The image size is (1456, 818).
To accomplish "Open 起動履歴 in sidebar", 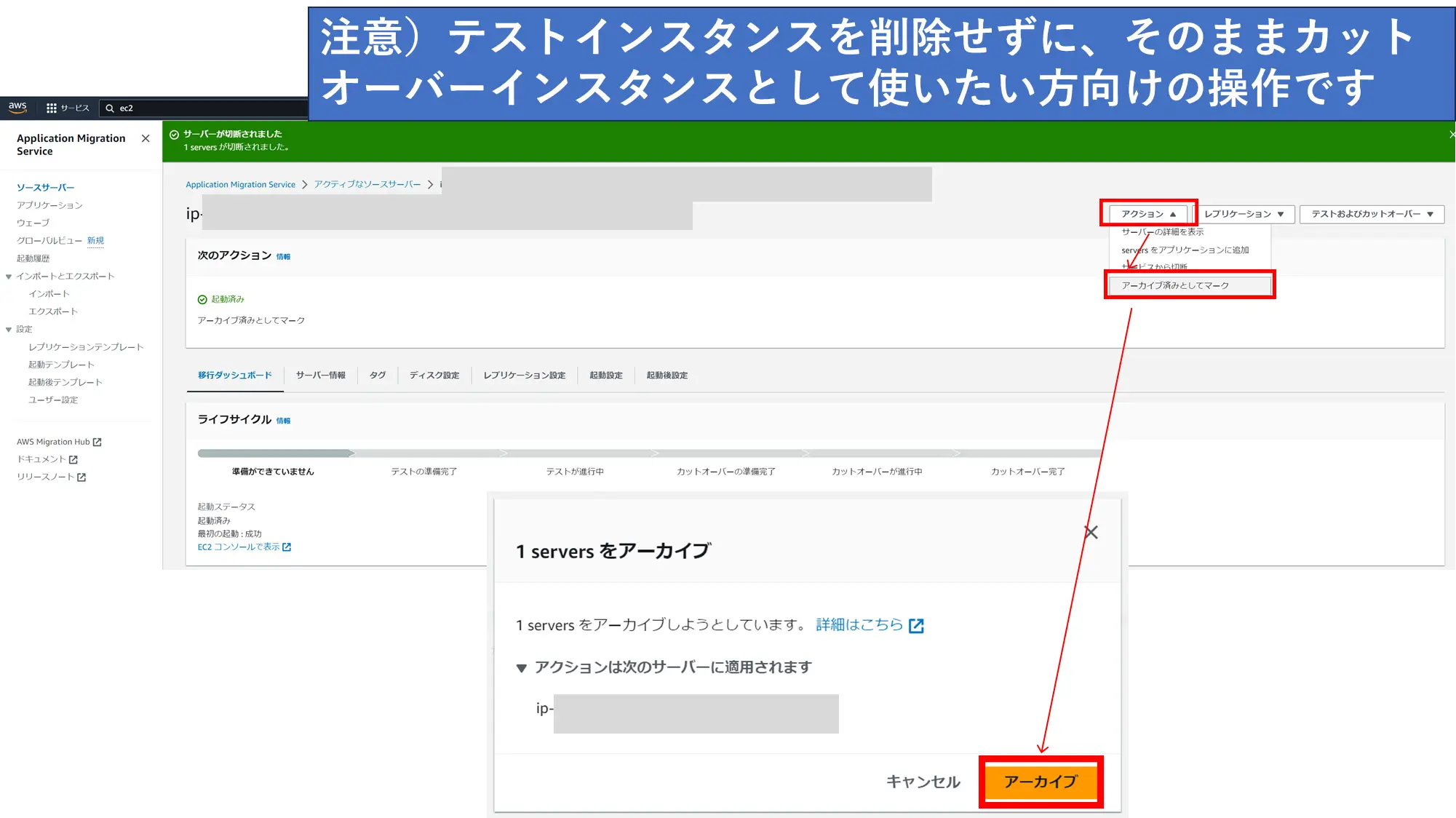I will tap(33, 258).
